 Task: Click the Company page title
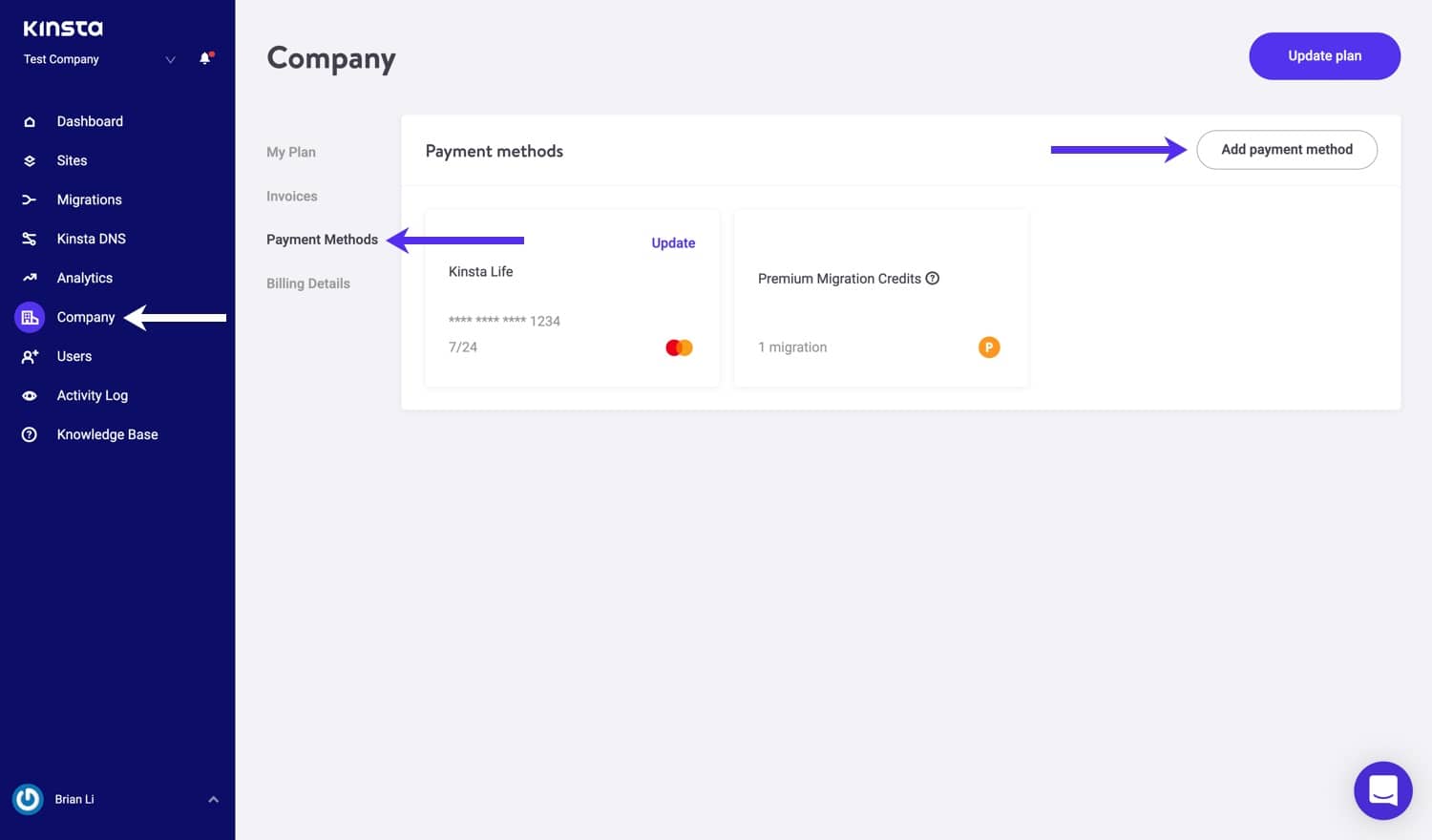(330, 59)
